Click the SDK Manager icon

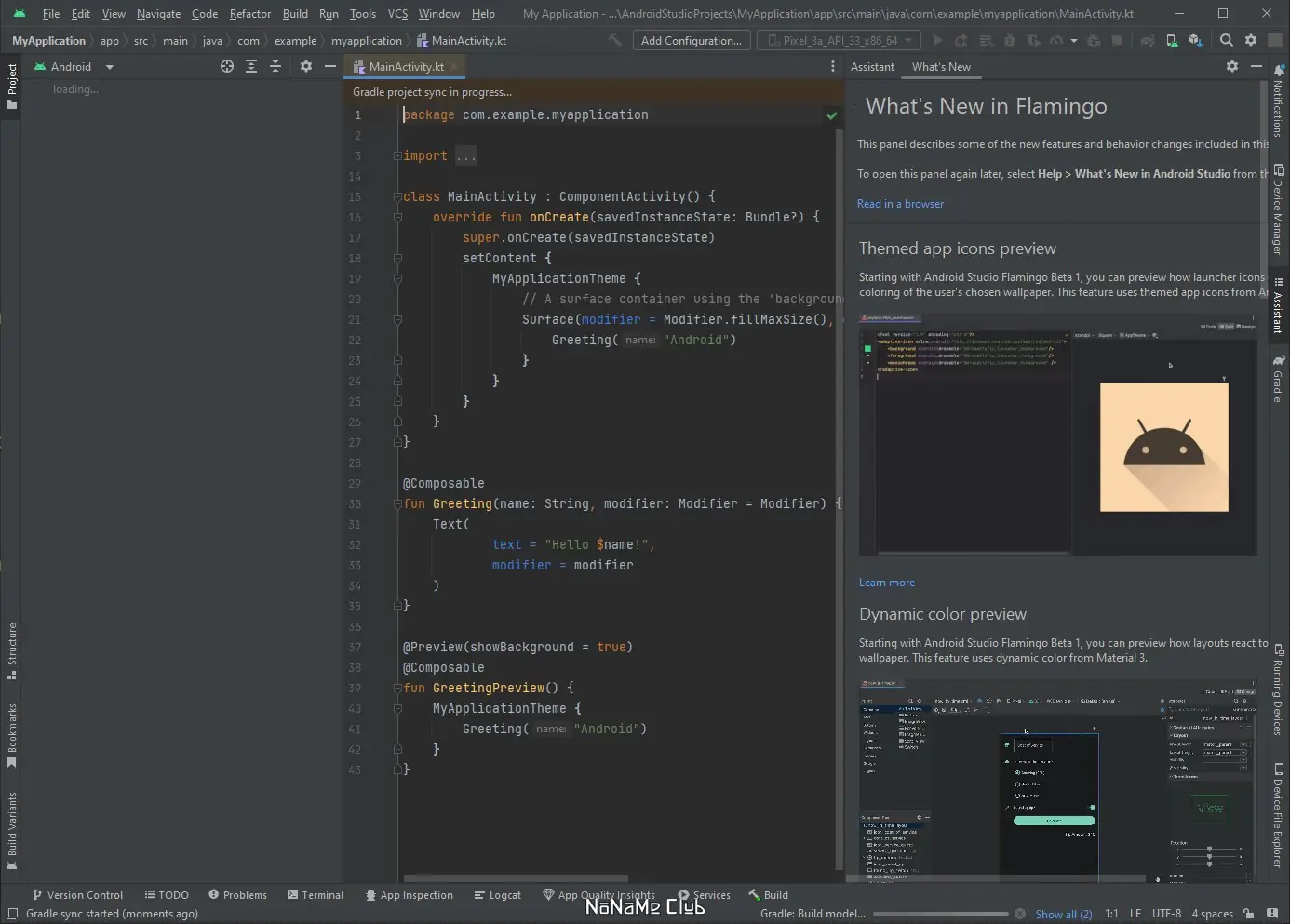pyautogui.click(x=1196, y=41)
